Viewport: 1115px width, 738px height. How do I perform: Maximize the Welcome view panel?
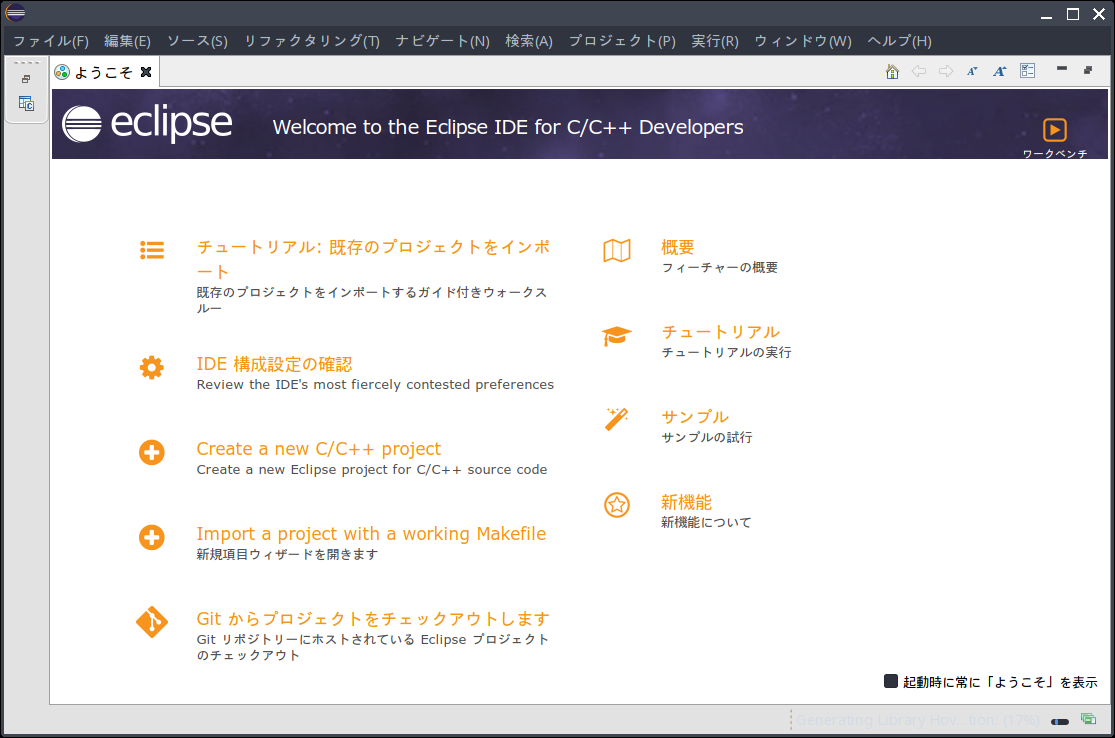1088,70
